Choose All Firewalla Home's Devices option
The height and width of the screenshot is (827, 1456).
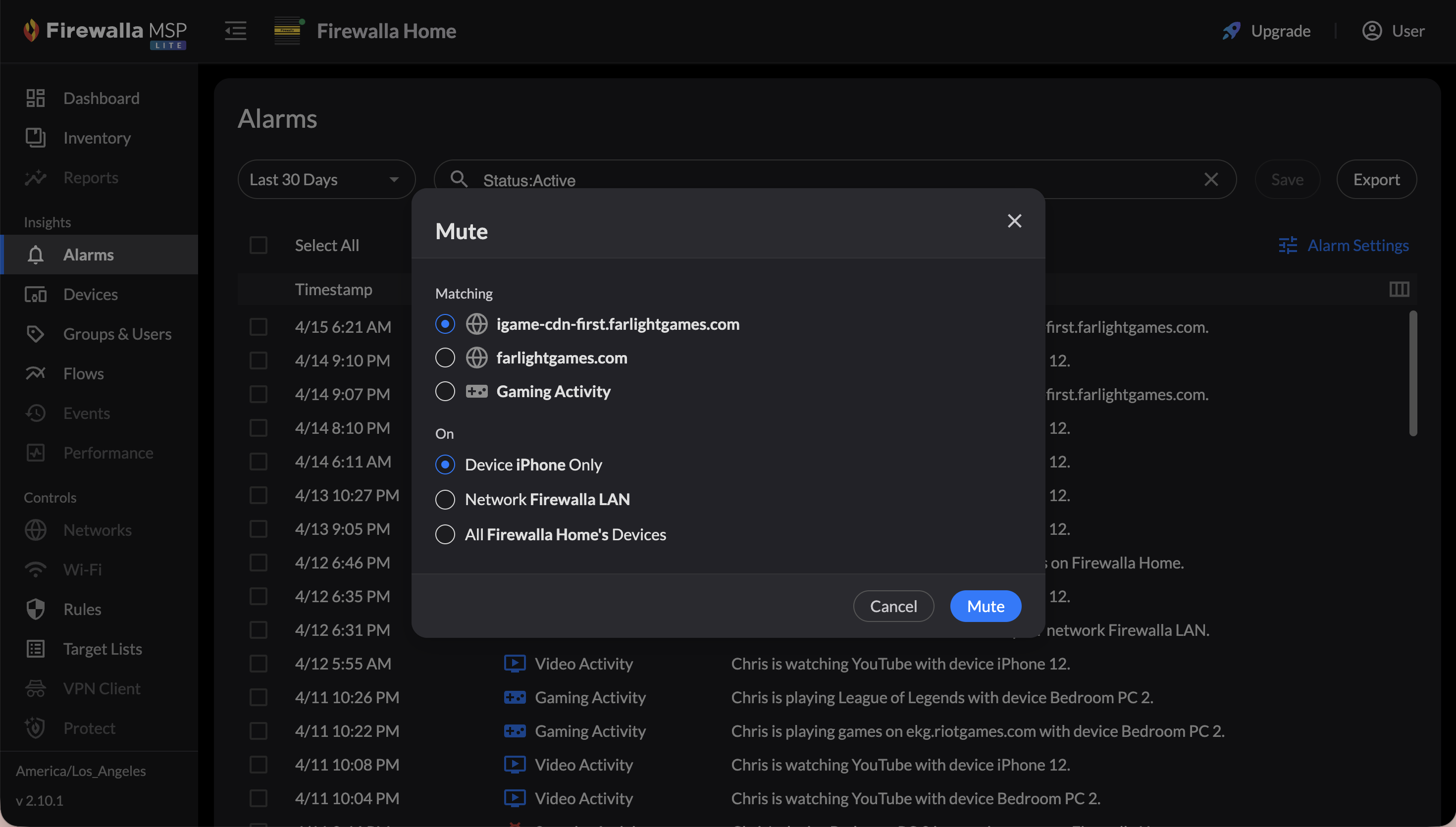click(x=445, y=534)
